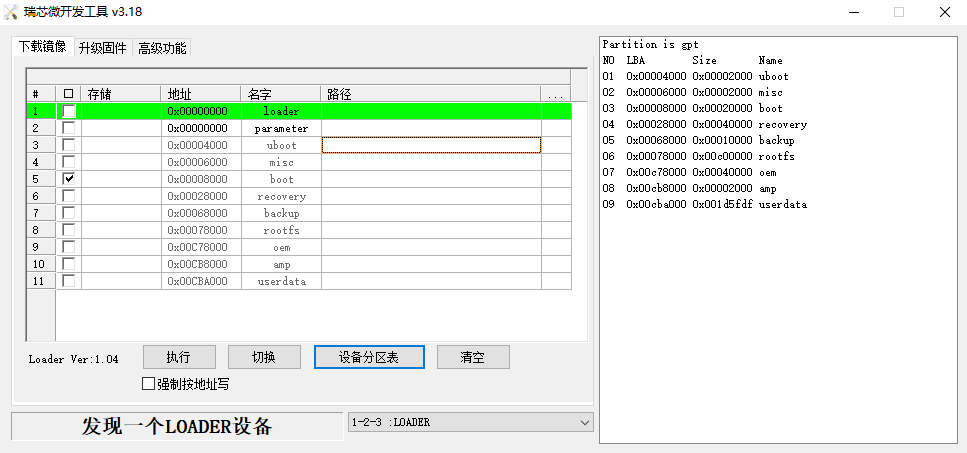The width and height of the screenshot is (967, 453).
Task: Minimize the 瑞芯微开发工具 window
Action: pos(853,12)
